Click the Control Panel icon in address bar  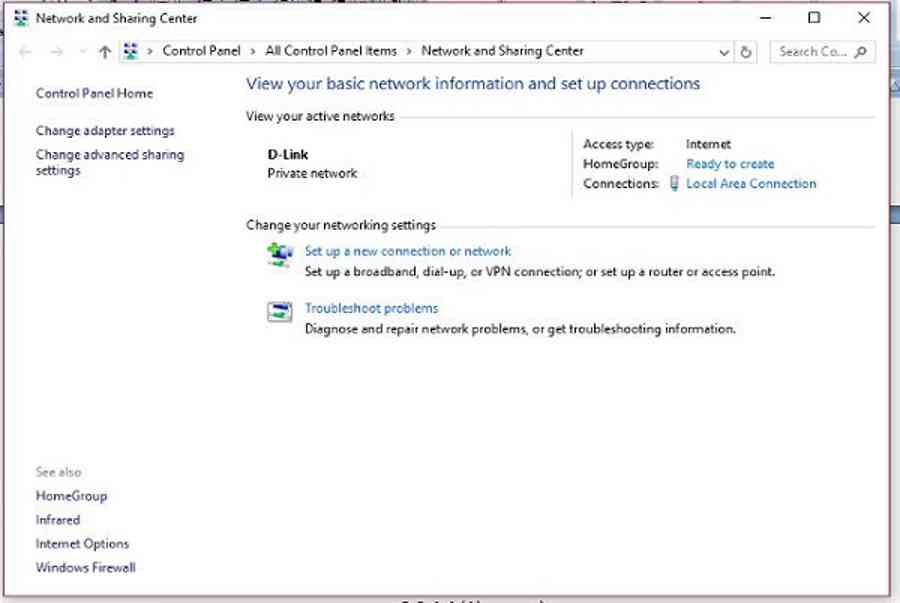[131, 52]
